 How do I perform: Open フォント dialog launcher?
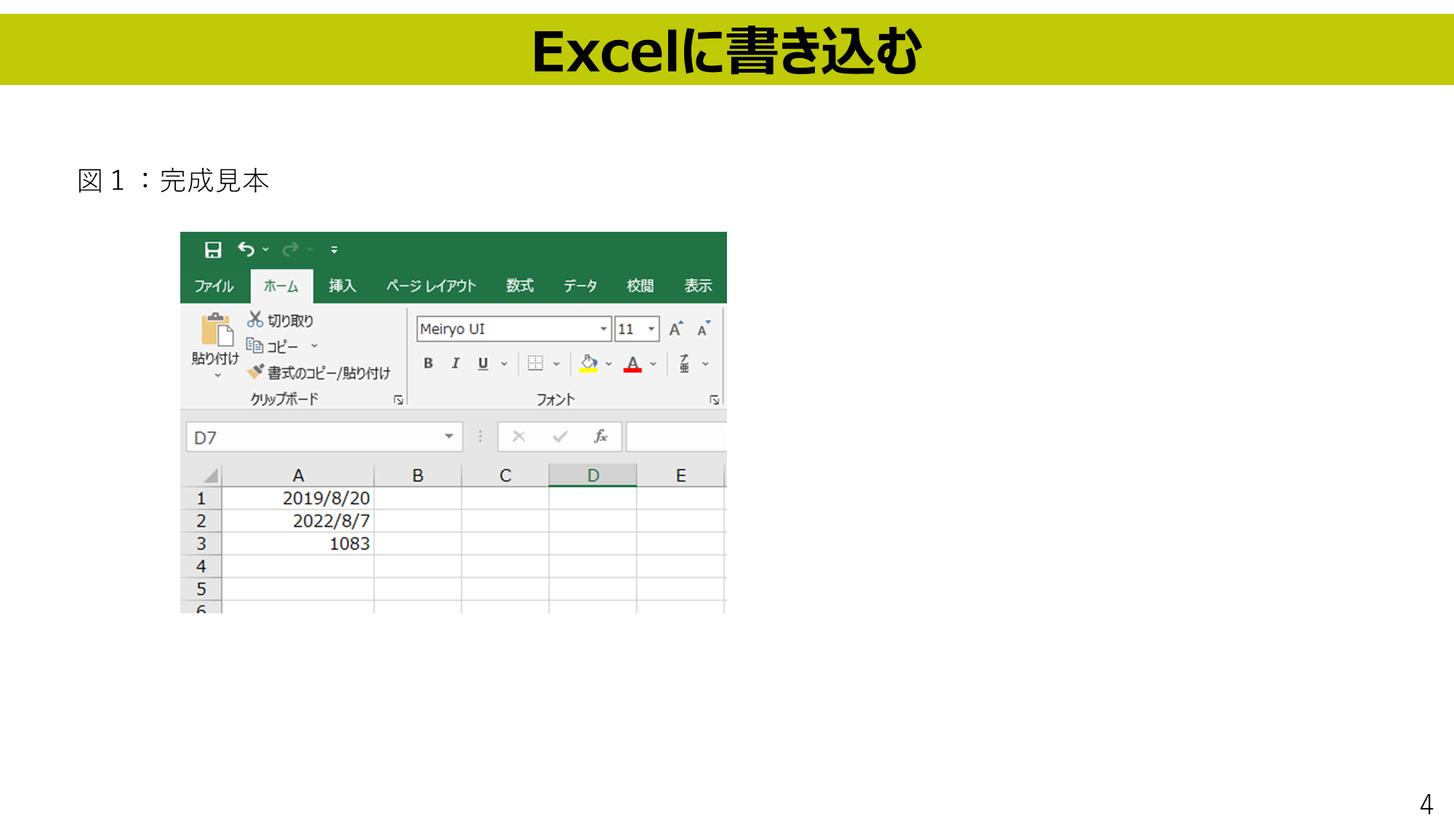715,400
